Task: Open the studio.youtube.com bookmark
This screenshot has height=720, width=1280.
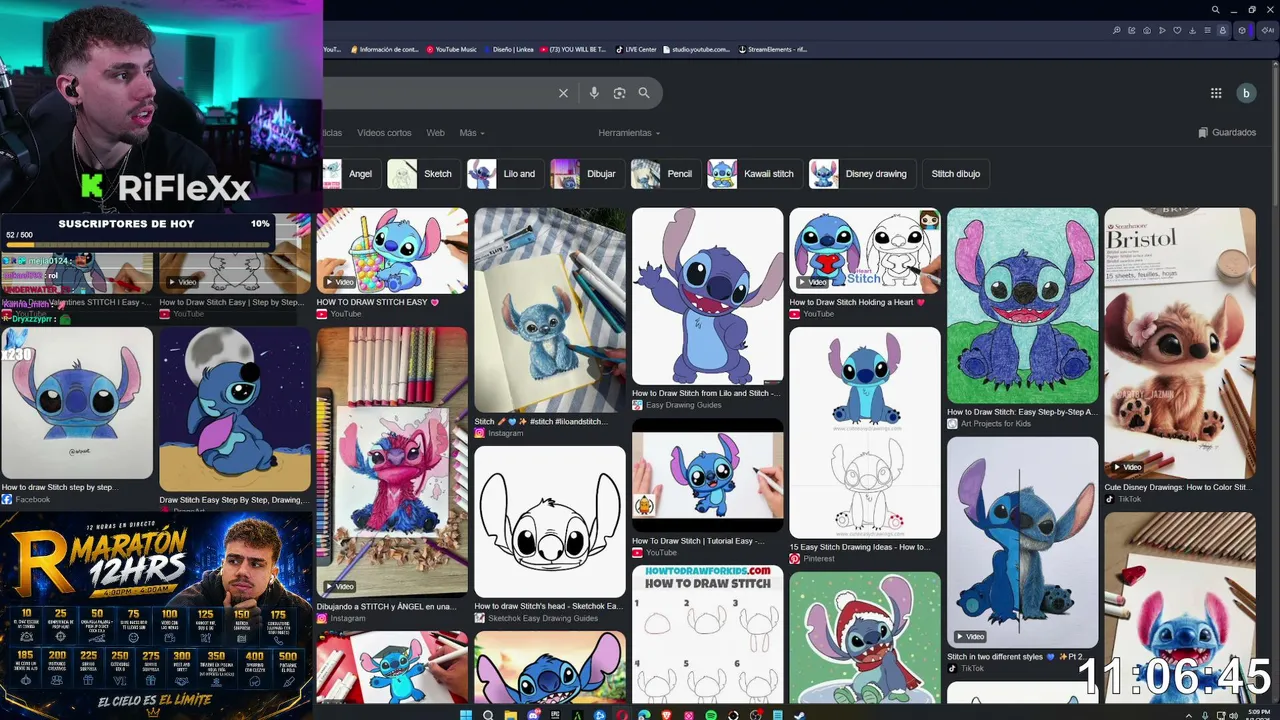Action: click(x=697, y=49)
